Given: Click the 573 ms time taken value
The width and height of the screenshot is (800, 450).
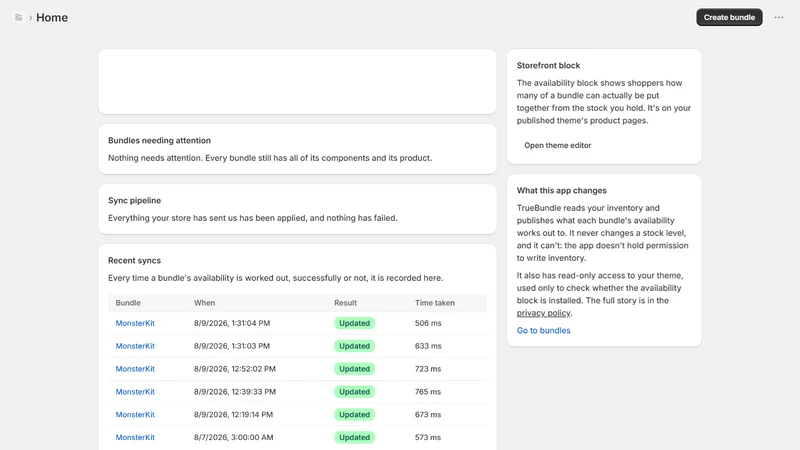Looking at the screenshot, I should pyautogui.click(x=428, y=437).
